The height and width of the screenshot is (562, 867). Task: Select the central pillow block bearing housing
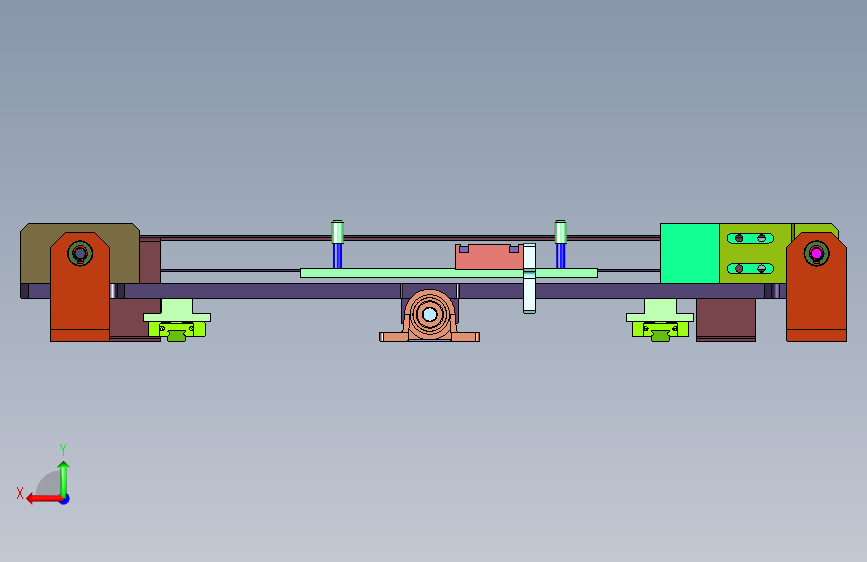[430, 316]
